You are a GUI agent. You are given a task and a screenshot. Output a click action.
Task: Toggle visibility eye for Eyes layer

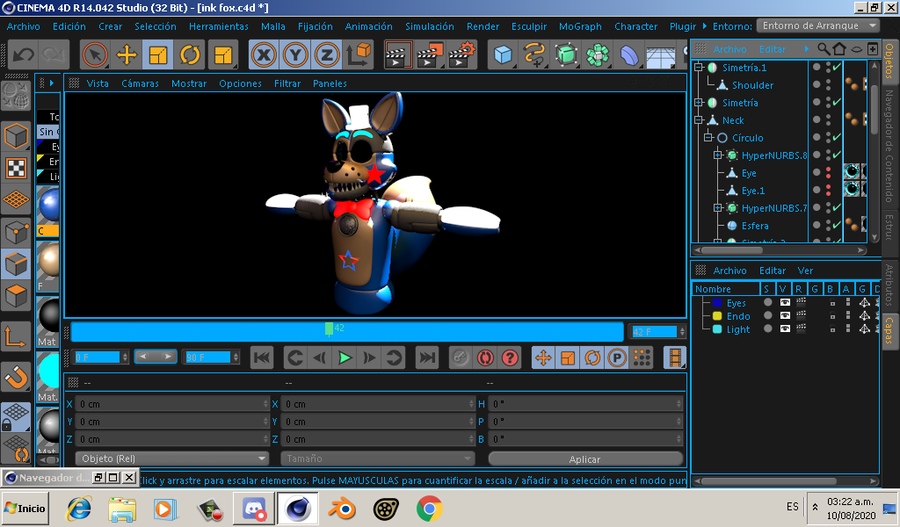tap(785, 303)
